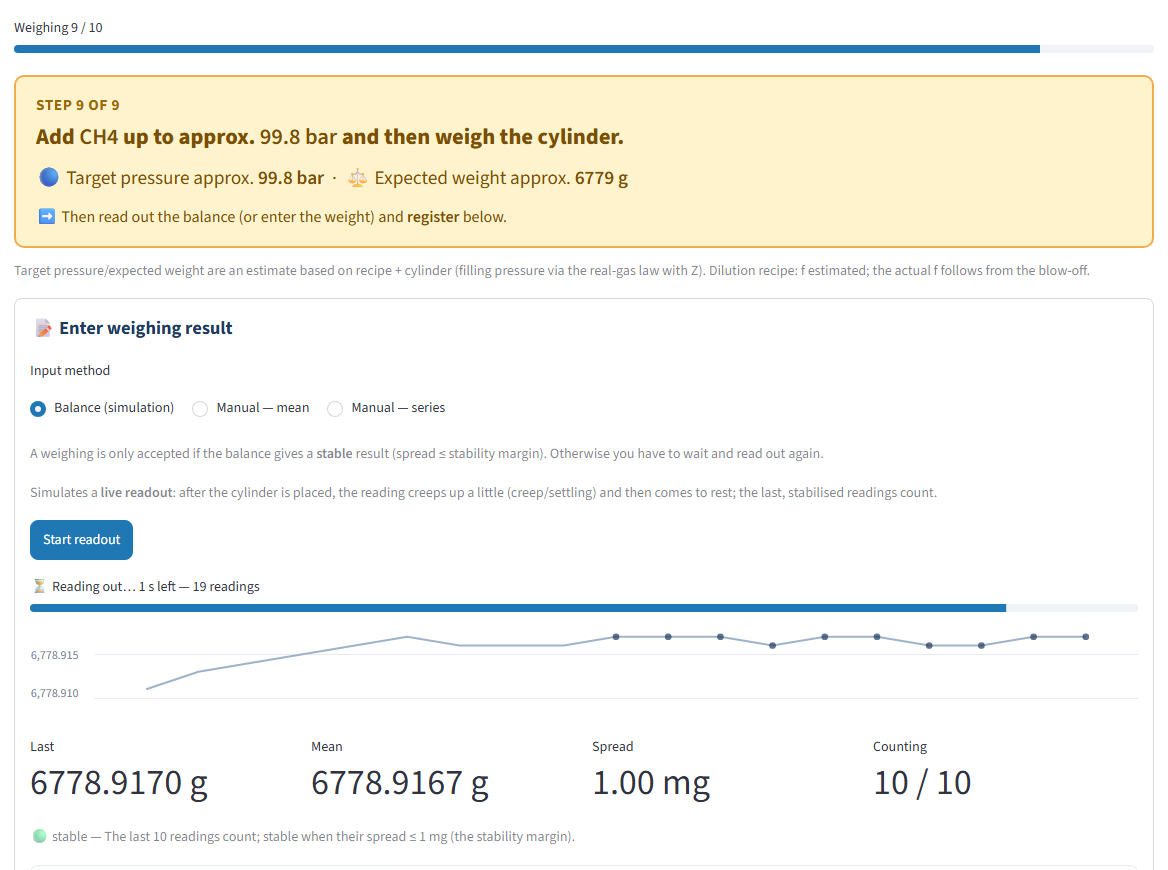The height and width of the screenshot is (870, 1168).
Task: Click the green stable status dot
Action: (x=39, y=836)
